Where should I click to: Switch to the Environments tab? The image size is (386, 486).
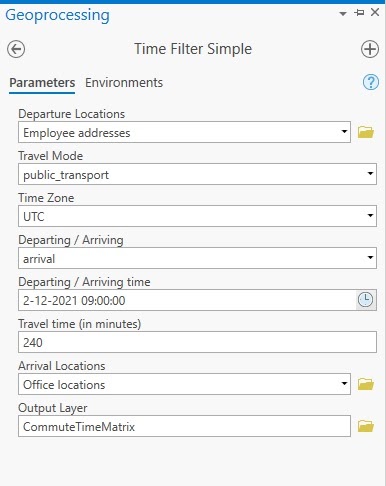124,83
